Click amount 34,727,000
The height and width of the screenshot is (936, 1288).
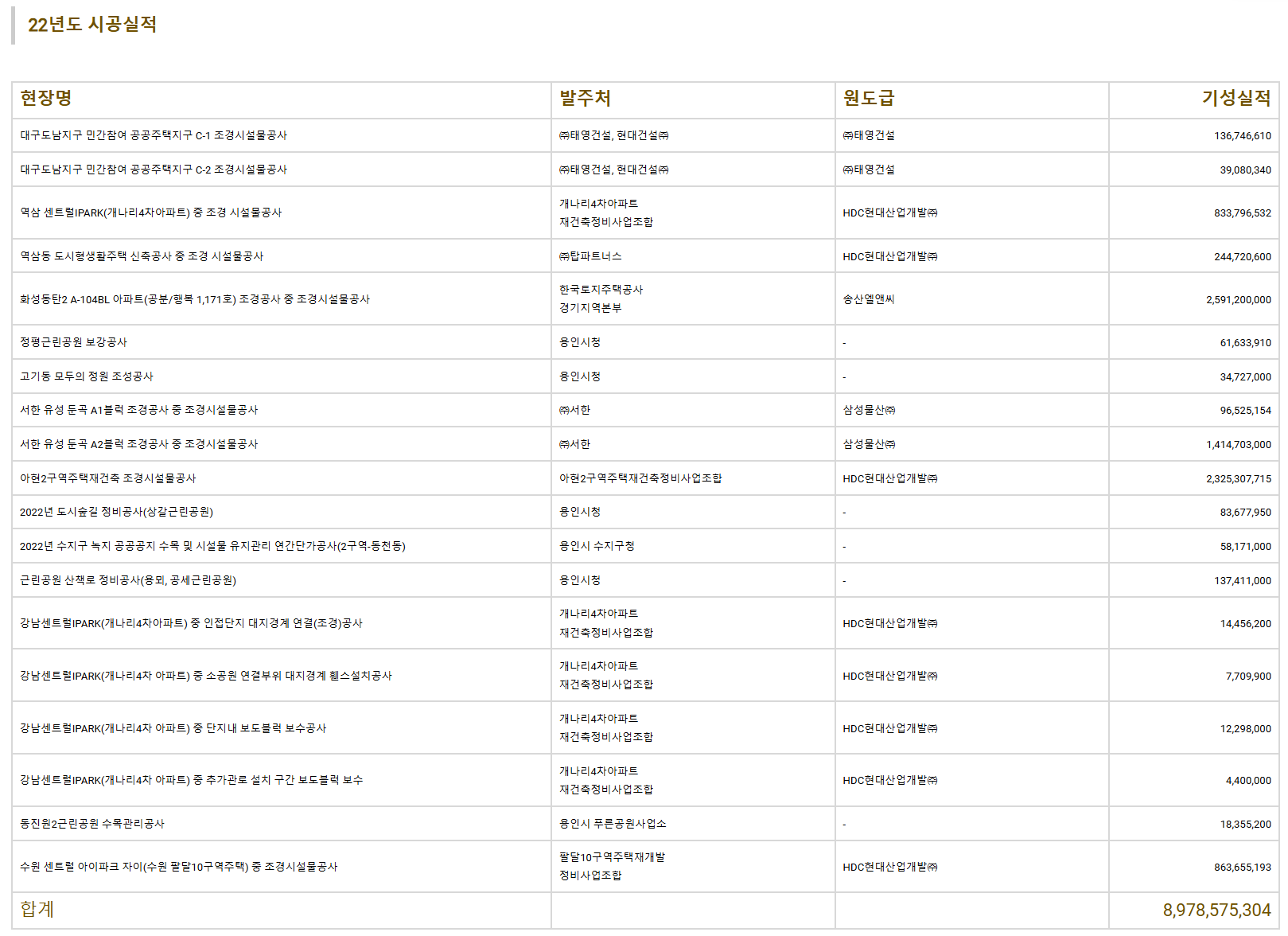tap(1245, 377)
